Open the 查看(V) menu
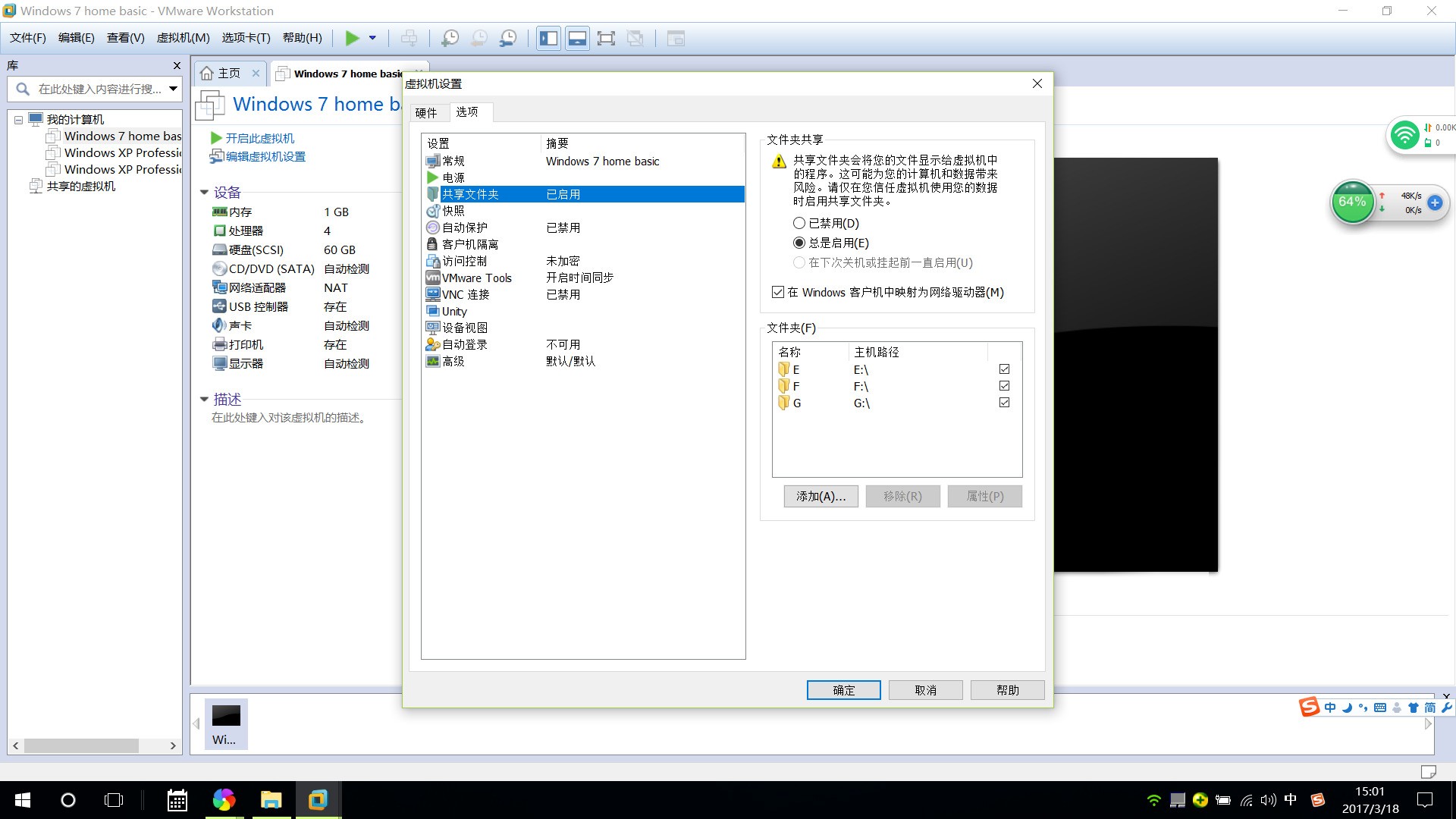The image size is (1456, 819). (126, 38)
